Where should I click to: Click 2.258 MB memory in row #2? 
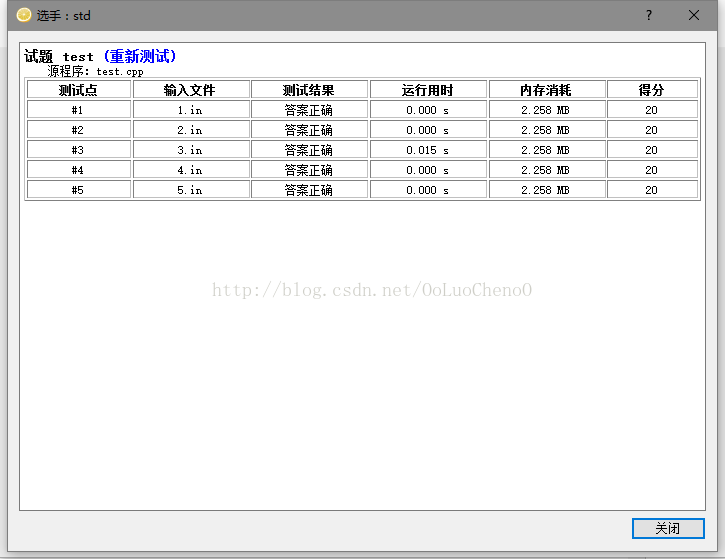[547, 130]
